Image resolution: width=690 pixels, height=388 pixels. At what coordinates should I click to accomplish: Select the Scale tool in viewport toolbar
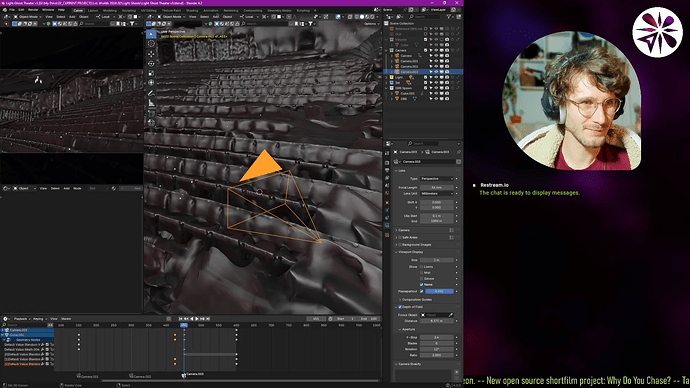(151, 73)
